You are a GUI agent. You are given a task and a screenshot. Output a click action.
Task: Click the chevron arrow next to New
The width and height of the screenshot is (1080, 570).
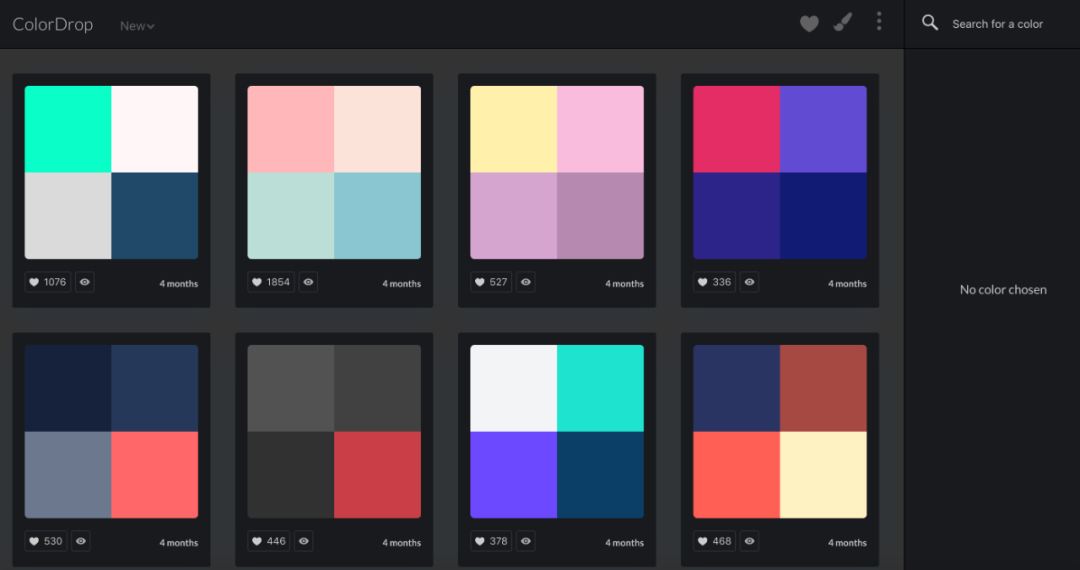(x=151, y=27)
